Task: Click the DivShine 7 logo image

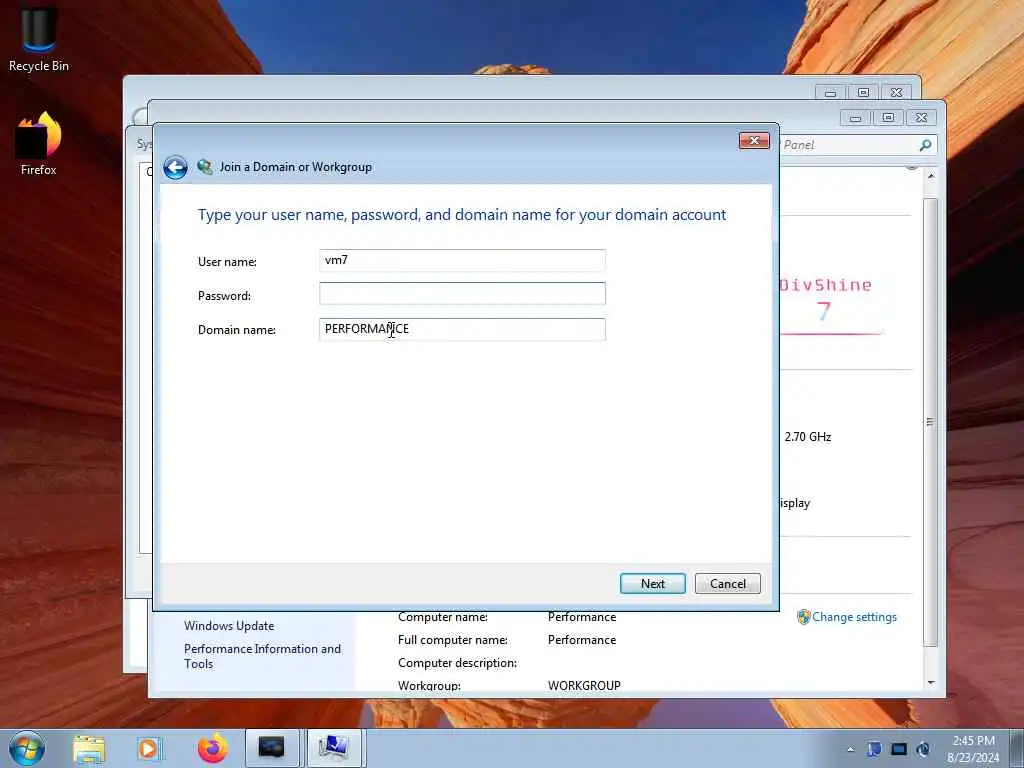Action: pos(831,306)
